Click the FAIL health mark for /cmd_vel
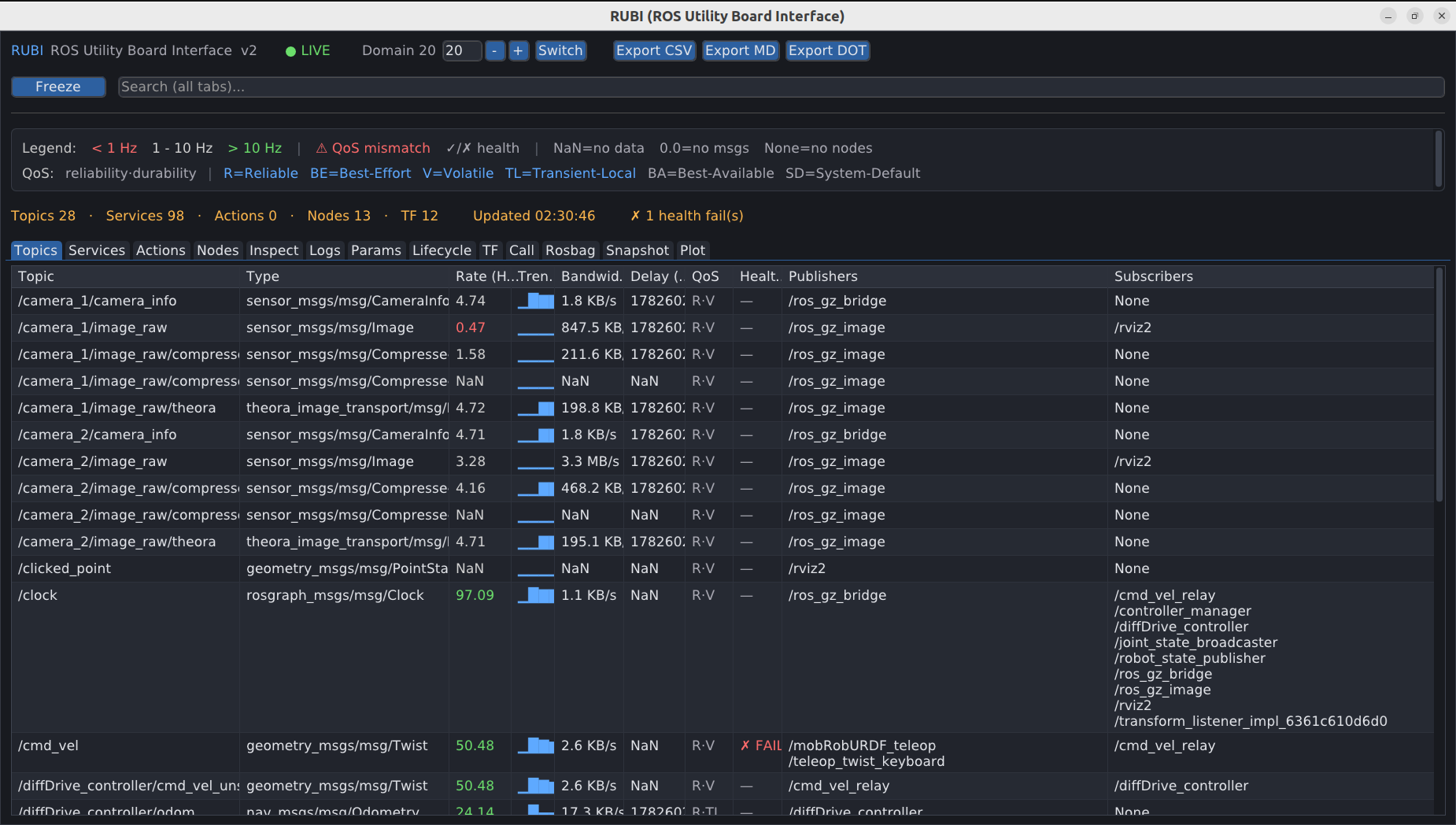Screen dimensions: 1456x825 coord(760,745)
